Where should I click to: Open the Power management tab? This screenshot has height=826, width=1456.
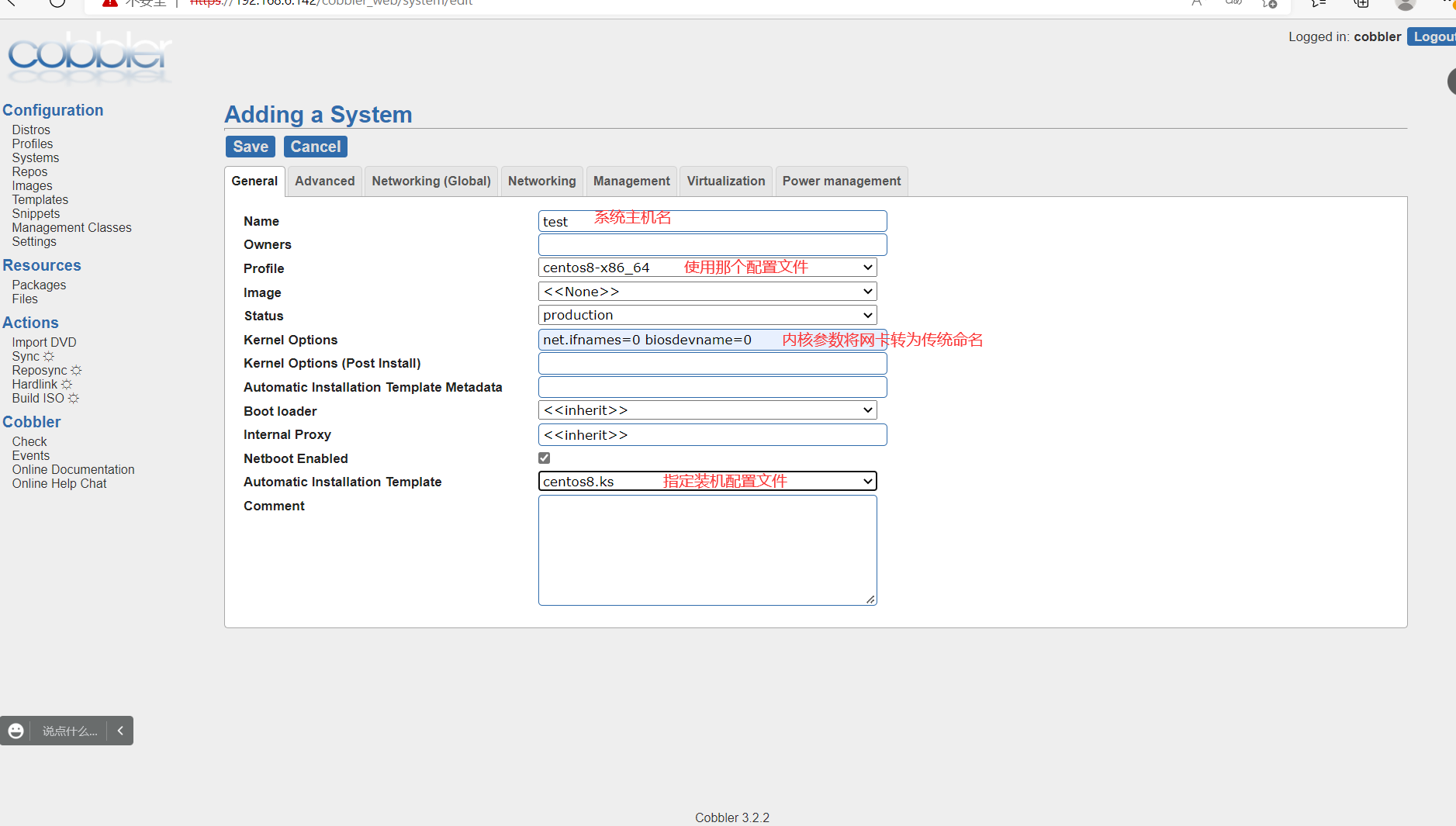tap(842, 181)
